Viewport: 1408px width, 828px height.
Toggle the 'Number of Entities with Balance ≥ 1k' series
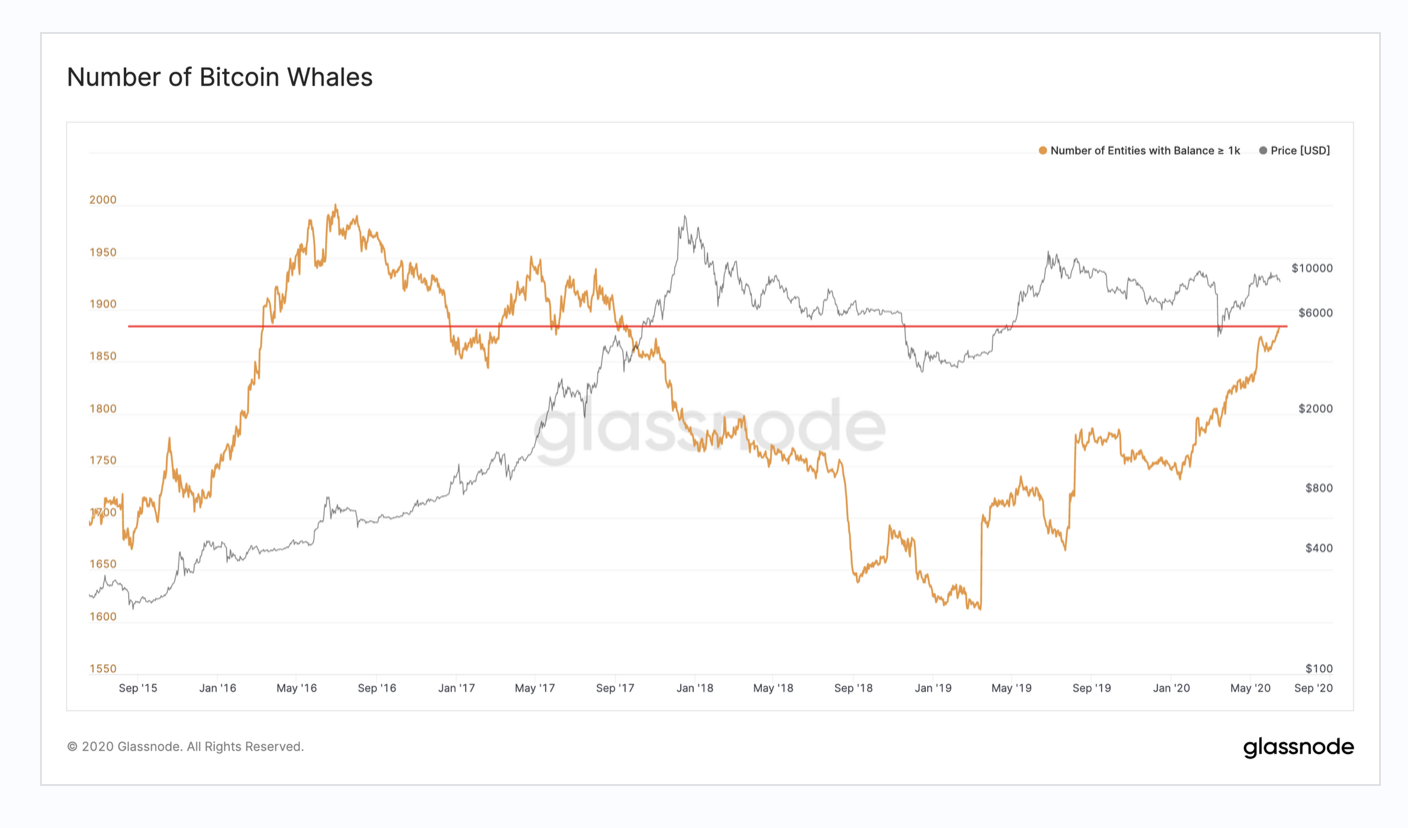(1145, 151)
